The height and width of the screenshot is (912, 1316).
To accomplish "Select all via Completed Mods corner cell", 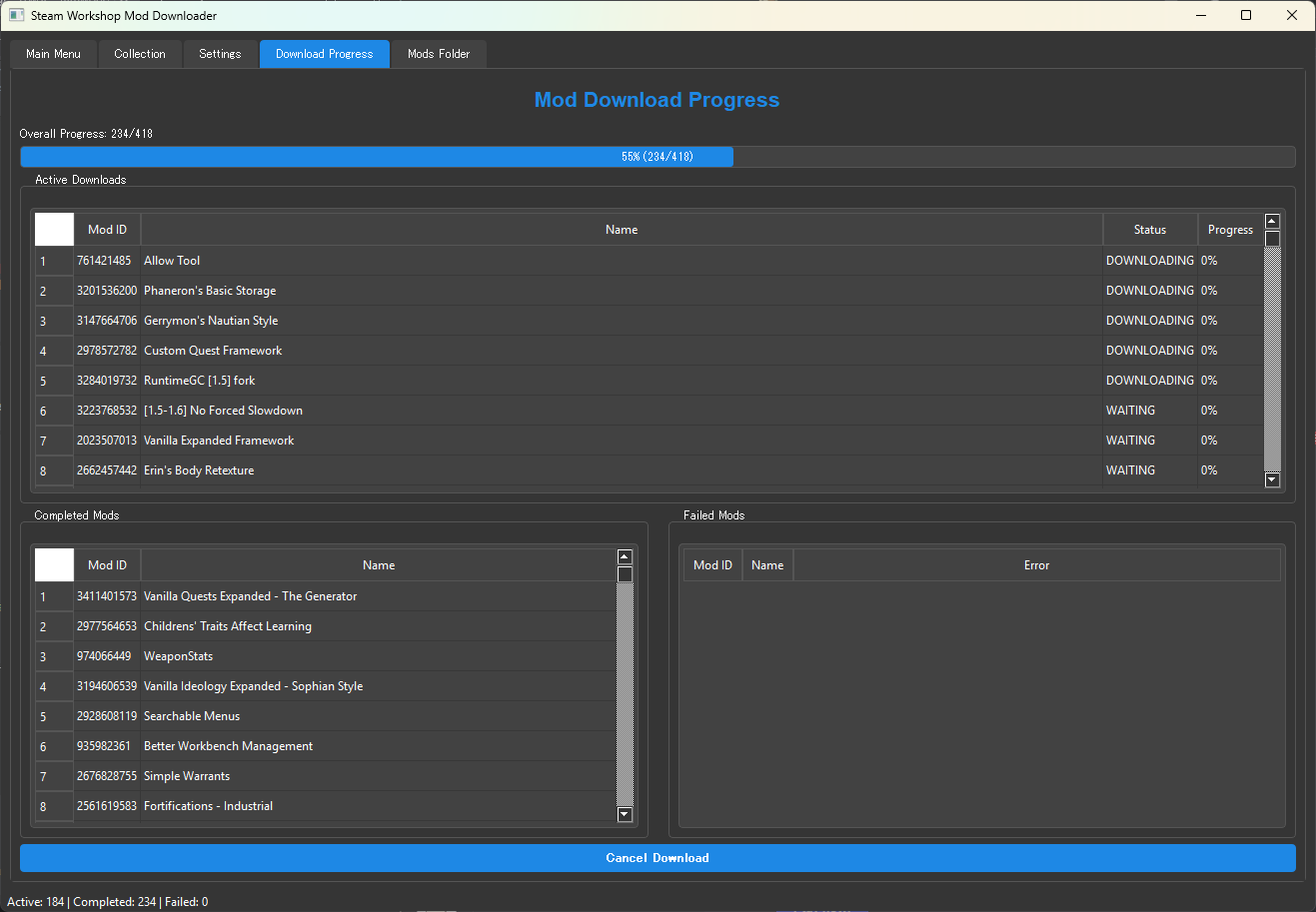I will point(54,565).
